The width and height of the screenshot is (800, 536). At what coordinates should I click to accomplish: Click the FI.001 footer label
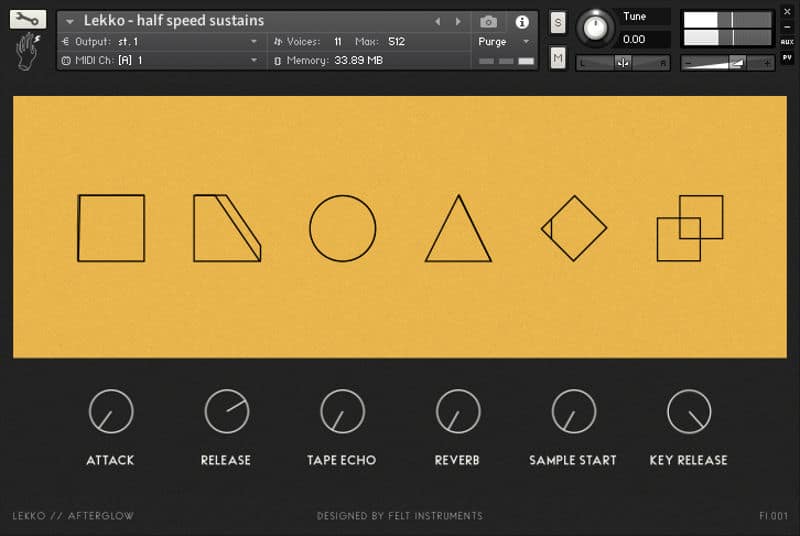[773, 516]
